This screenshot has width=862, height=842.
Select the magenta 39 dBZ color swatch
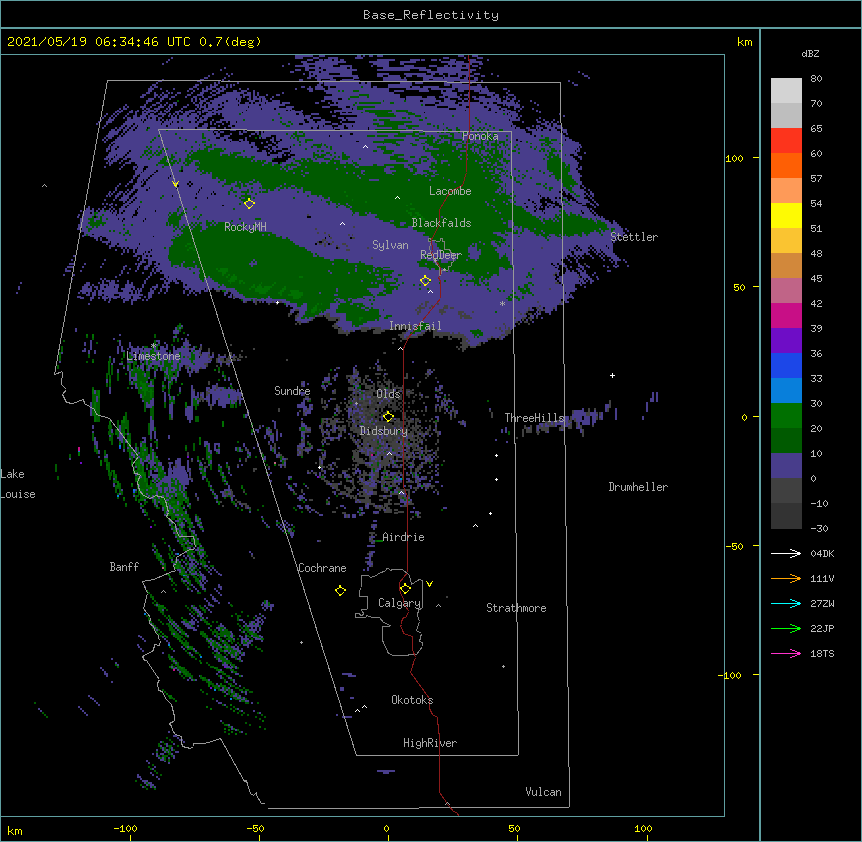click(786, 315)
